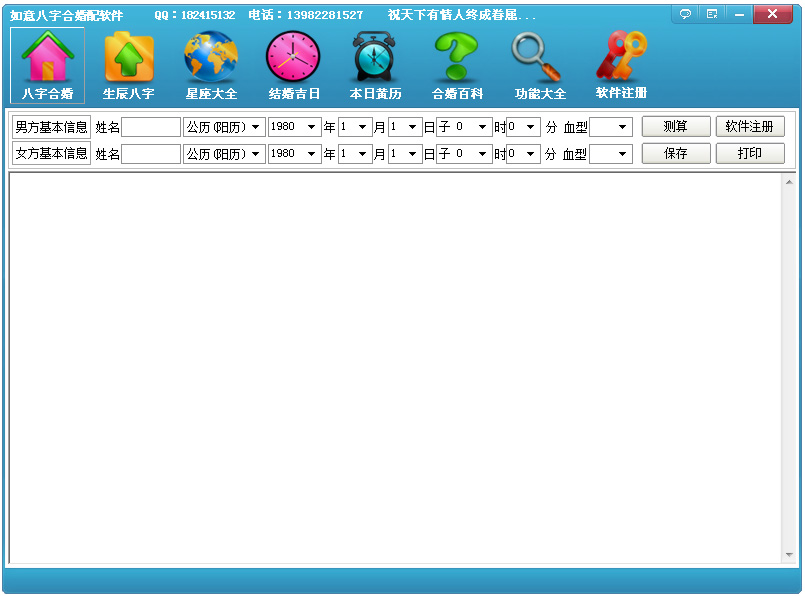Click the title bar chat bubble icon

pyautogui.click(x=685, y=14)
